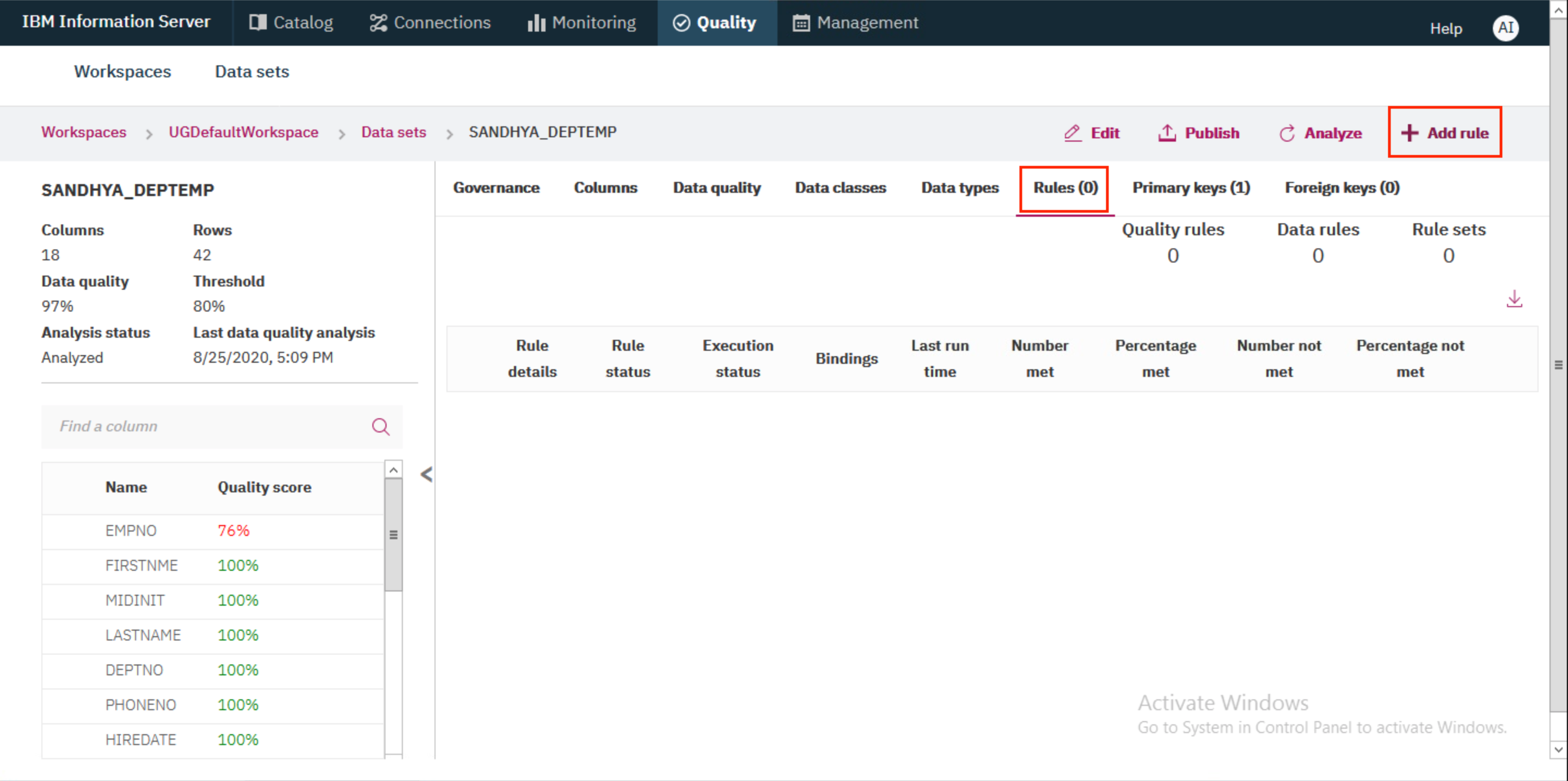Click the Add rule plus icon
The height and width of the screenshot is (781, 1568).
point(1409,133)
